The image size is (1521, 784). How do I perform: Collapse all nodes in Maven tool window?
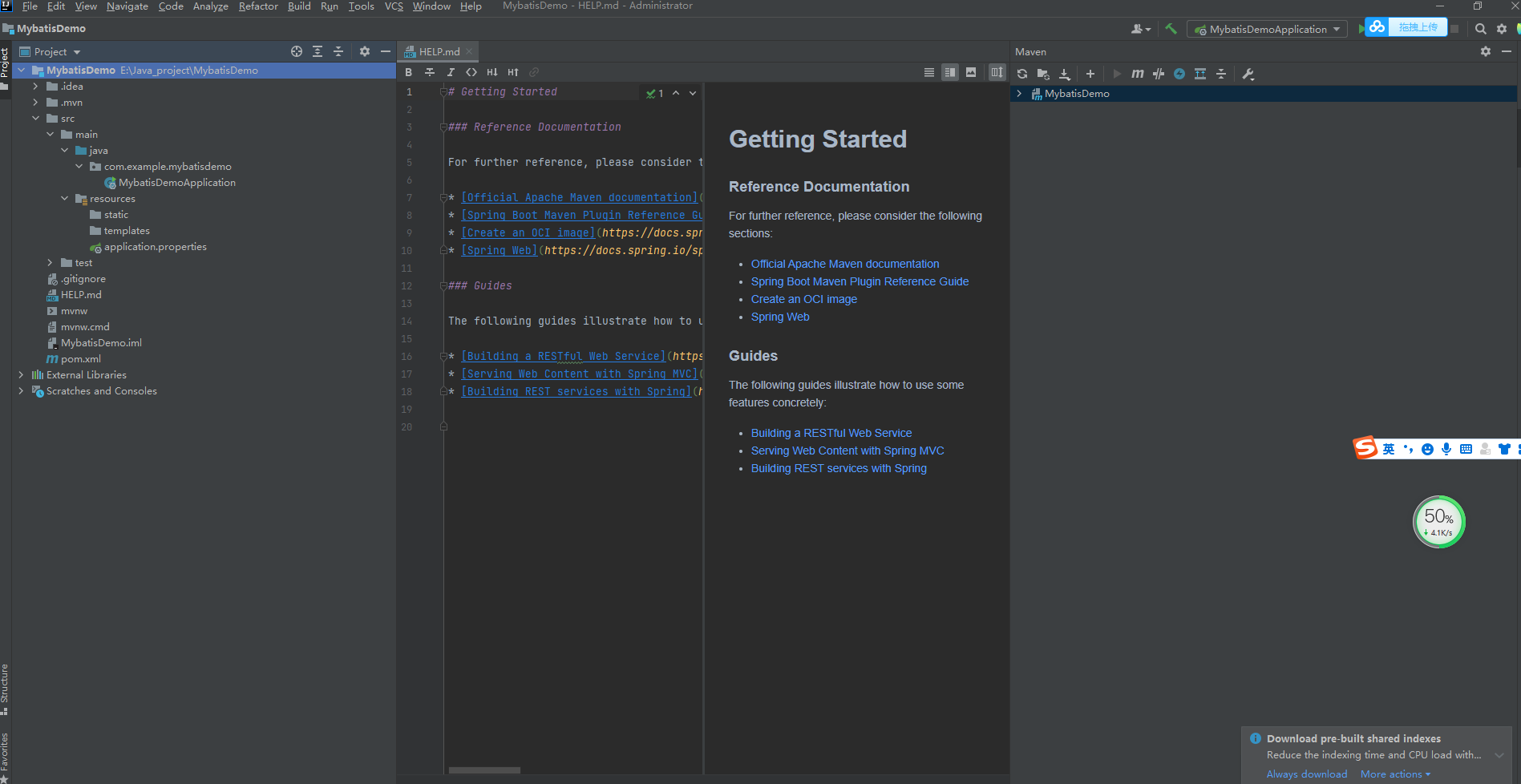1221,74
